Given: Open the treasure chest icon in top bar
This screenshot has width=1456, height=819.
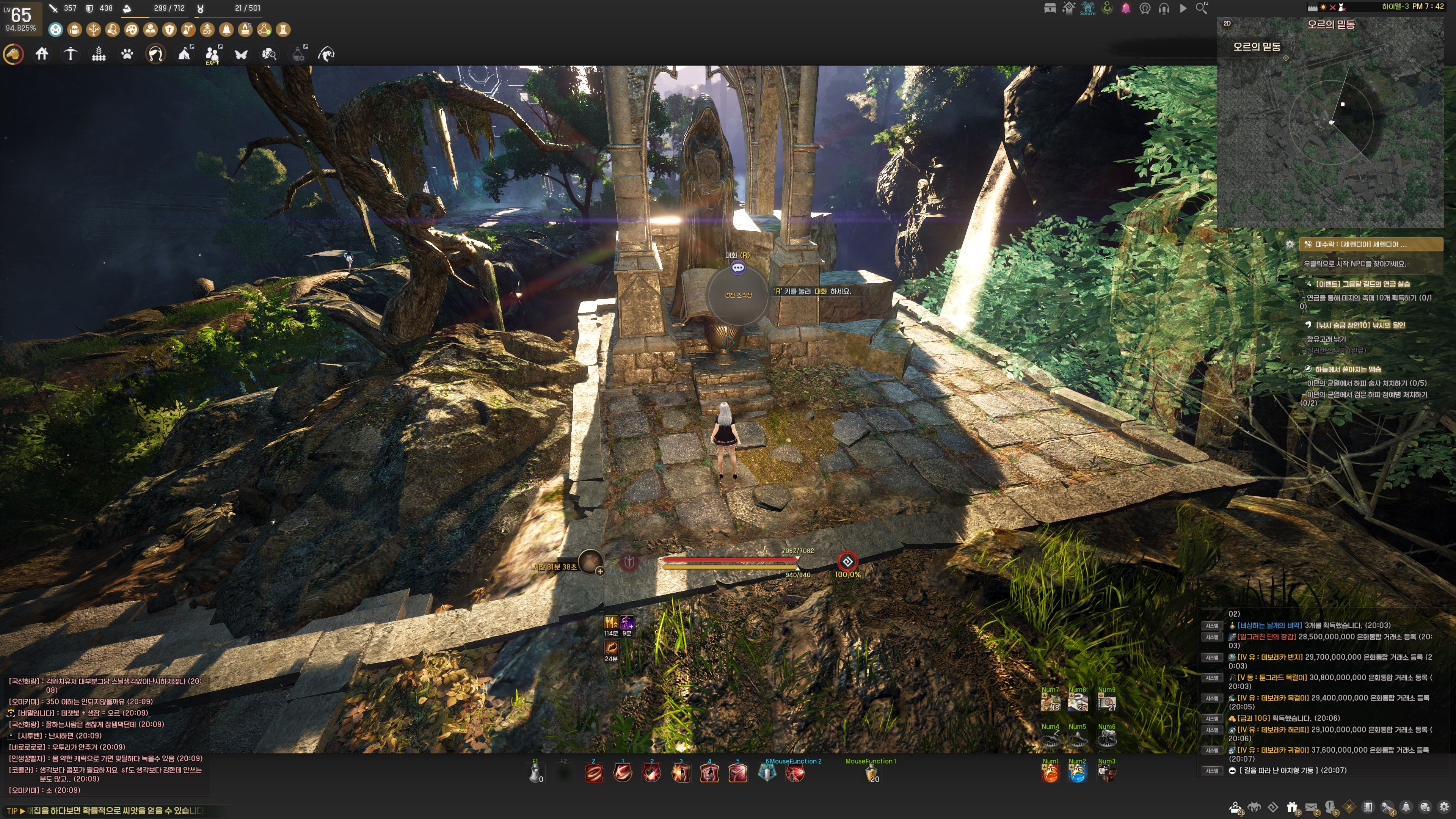Looking at the screenshot, I should tap(1050, 8).
